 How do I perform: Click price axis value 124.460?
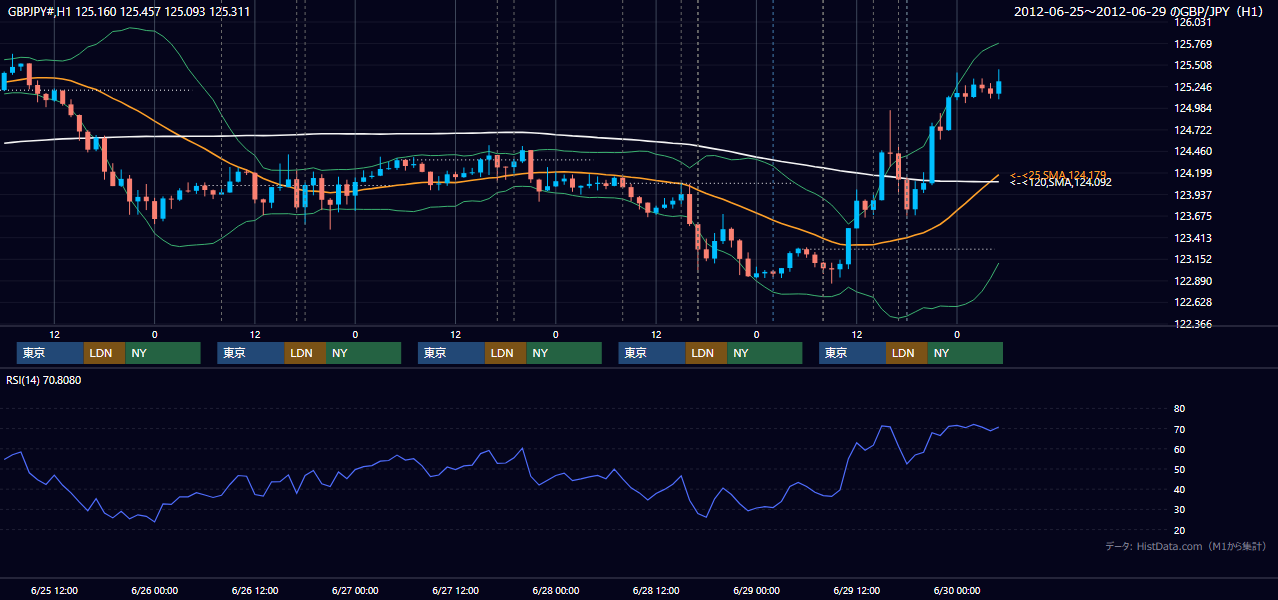[x=1192, y=151]
